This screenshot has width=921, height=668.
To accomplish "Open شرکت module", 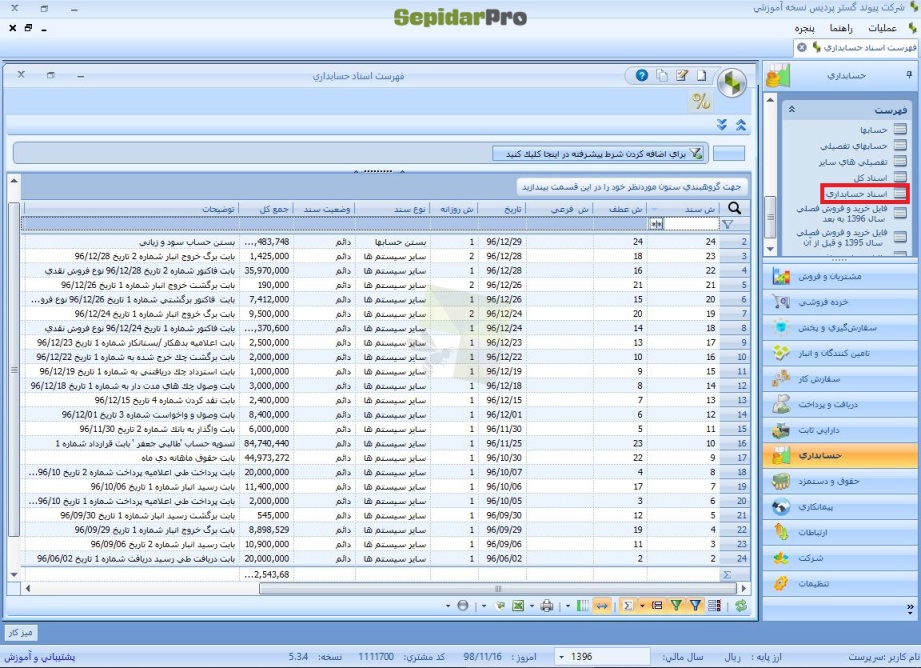I will pos(841,558).
